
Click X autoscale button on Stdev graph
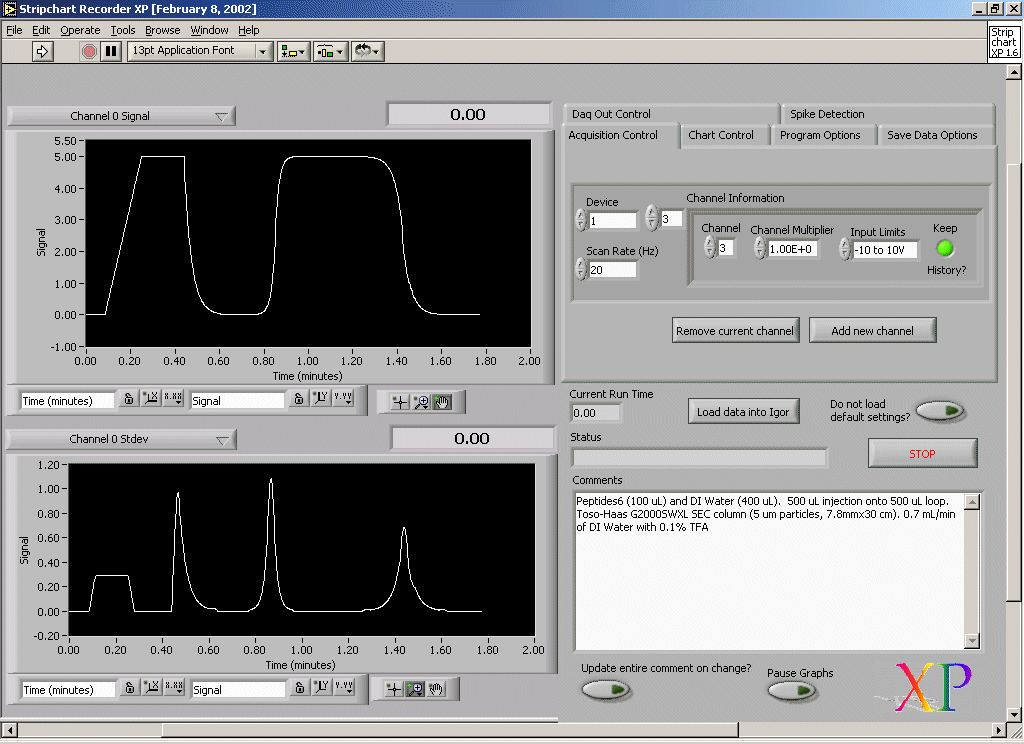[152, 687]
